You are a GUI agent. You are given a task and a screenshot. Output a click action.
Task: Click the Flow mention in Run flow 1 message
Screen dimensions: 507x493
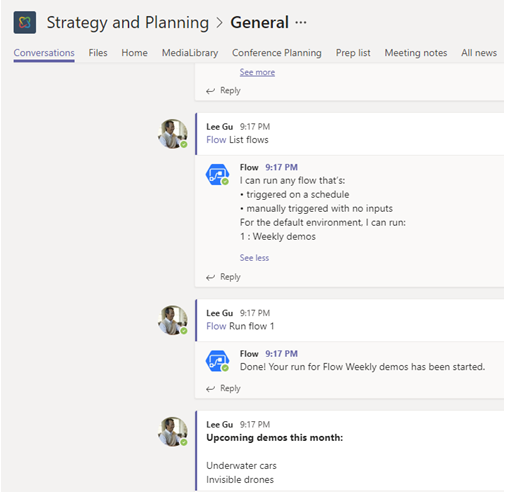(x=216, y=326)
